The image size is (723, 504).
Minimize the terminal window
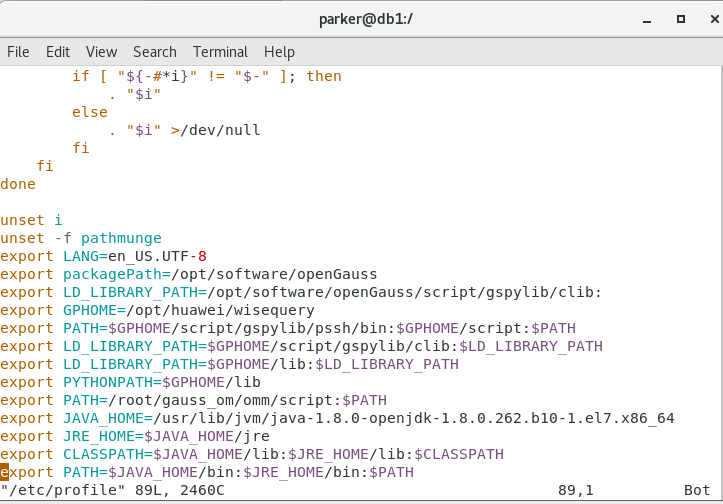tap(647, 19)
